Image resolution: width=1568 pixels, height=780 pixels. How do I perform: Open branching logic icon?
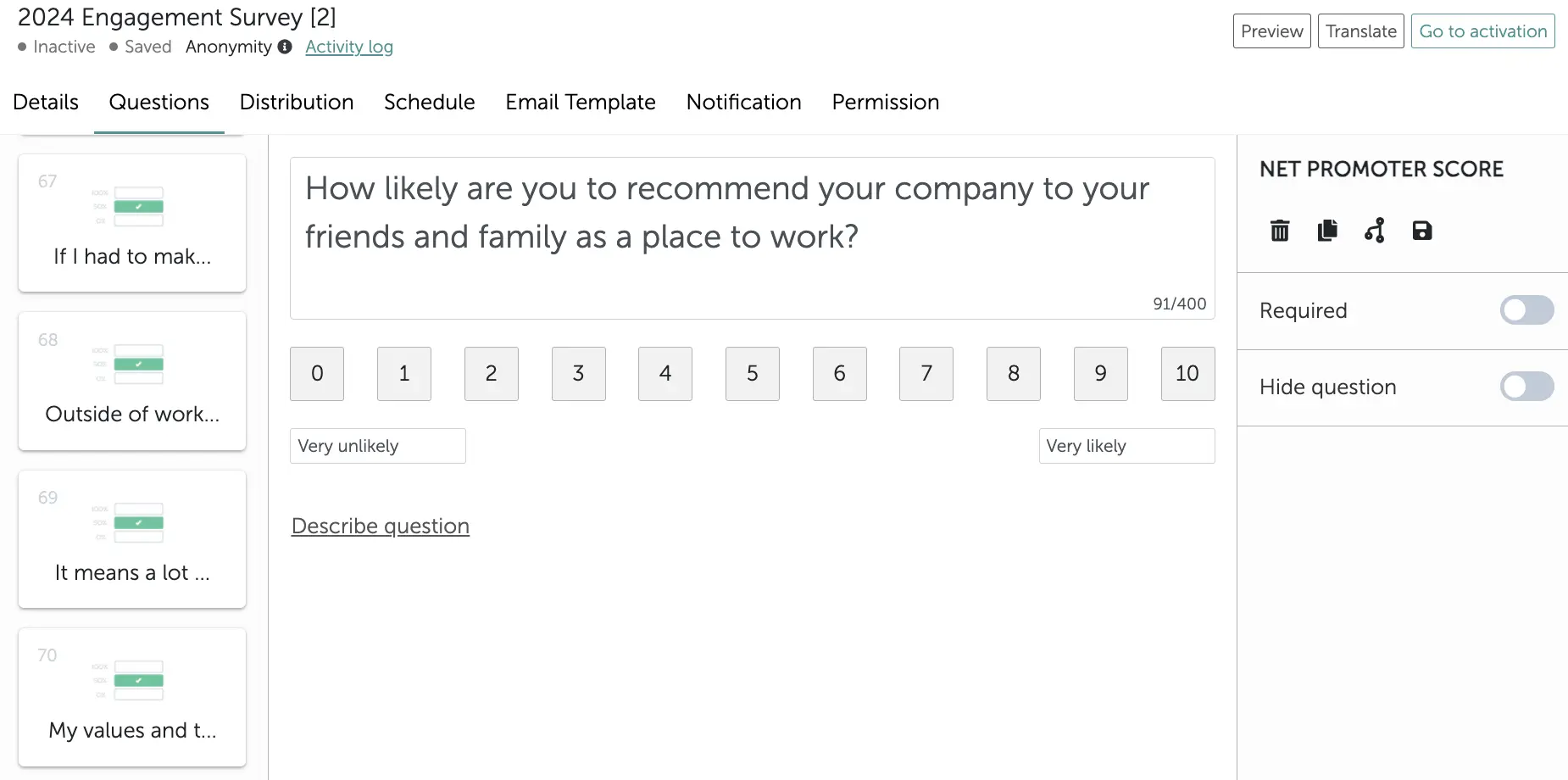pos(1375,231)
